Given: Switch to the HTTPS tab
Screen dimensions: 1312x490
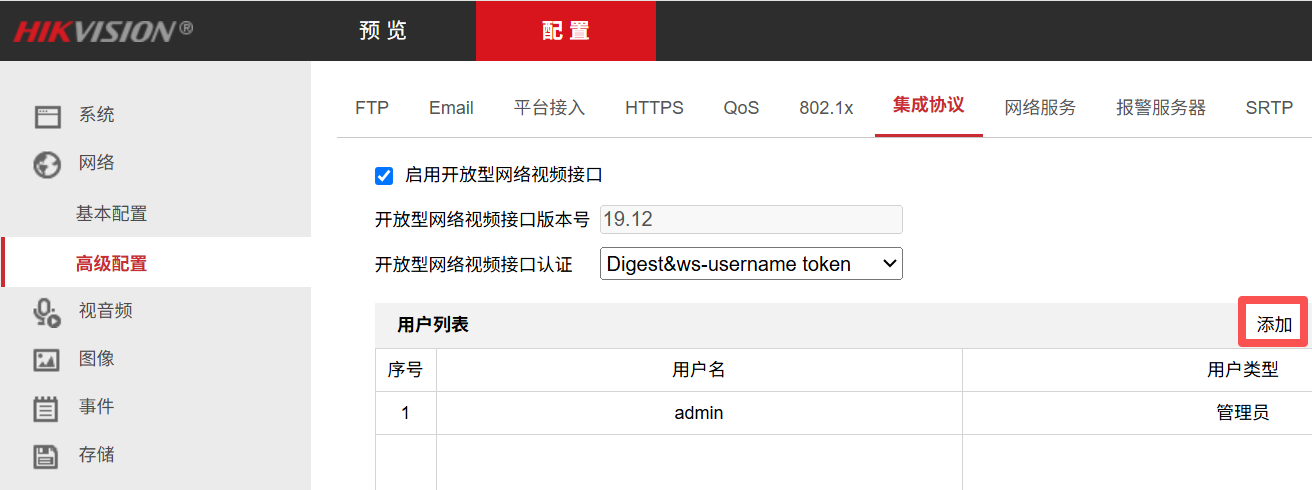Looking at the screenshot, I should 654,108.
